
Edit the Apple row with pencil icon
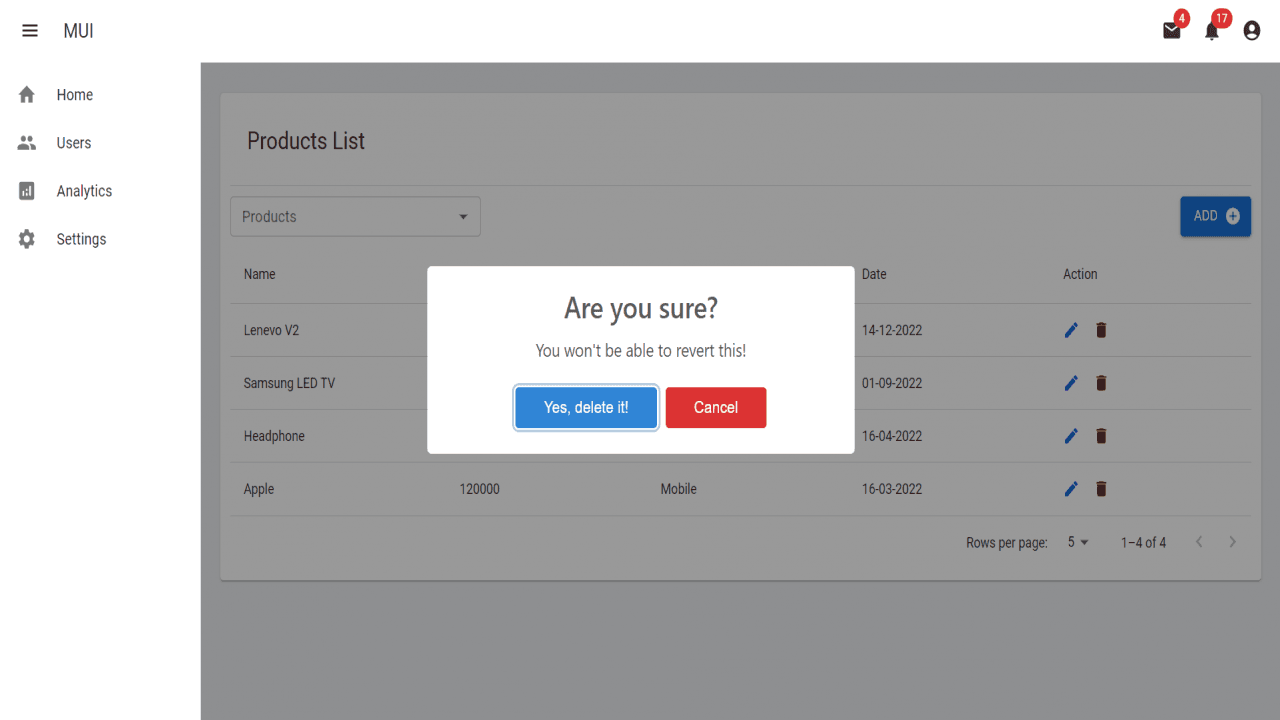click(x=1071, y=489)
